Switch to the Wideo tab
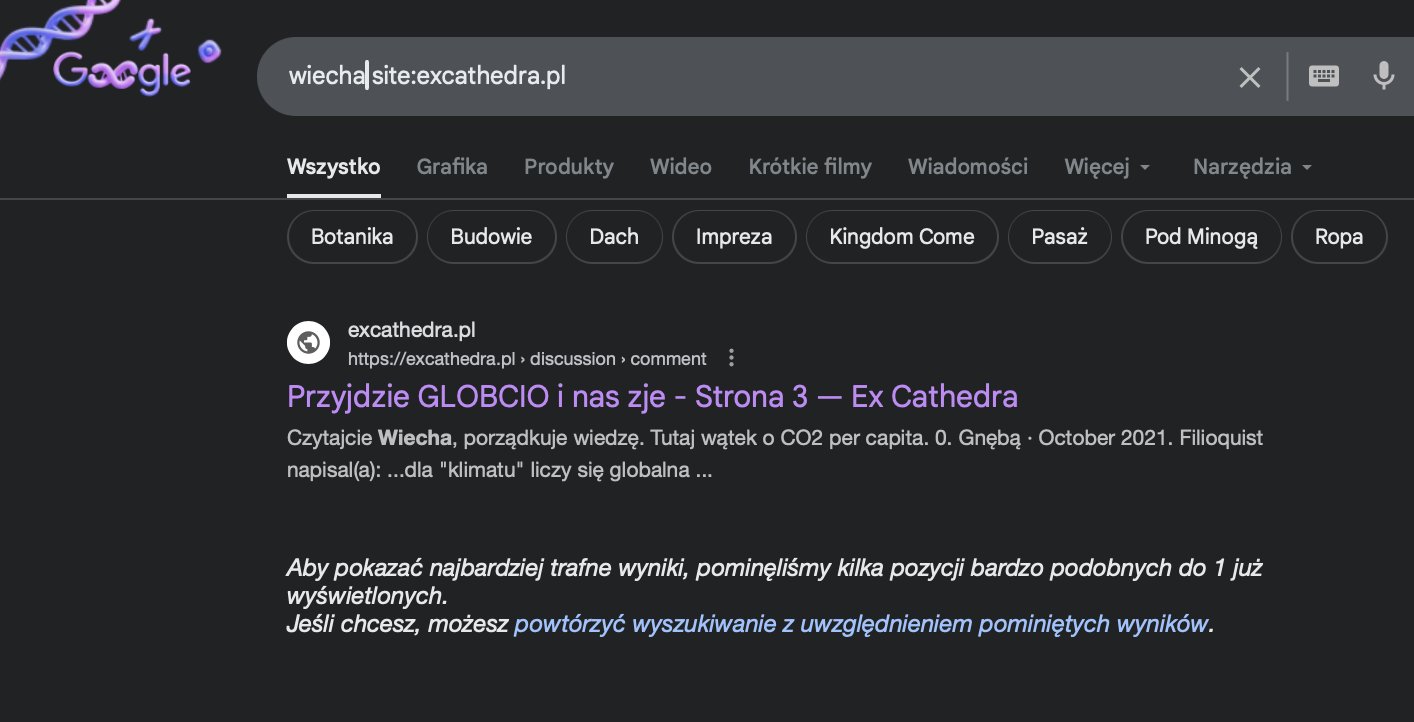The image size is (1414, 722). click(x=681, y=167)
